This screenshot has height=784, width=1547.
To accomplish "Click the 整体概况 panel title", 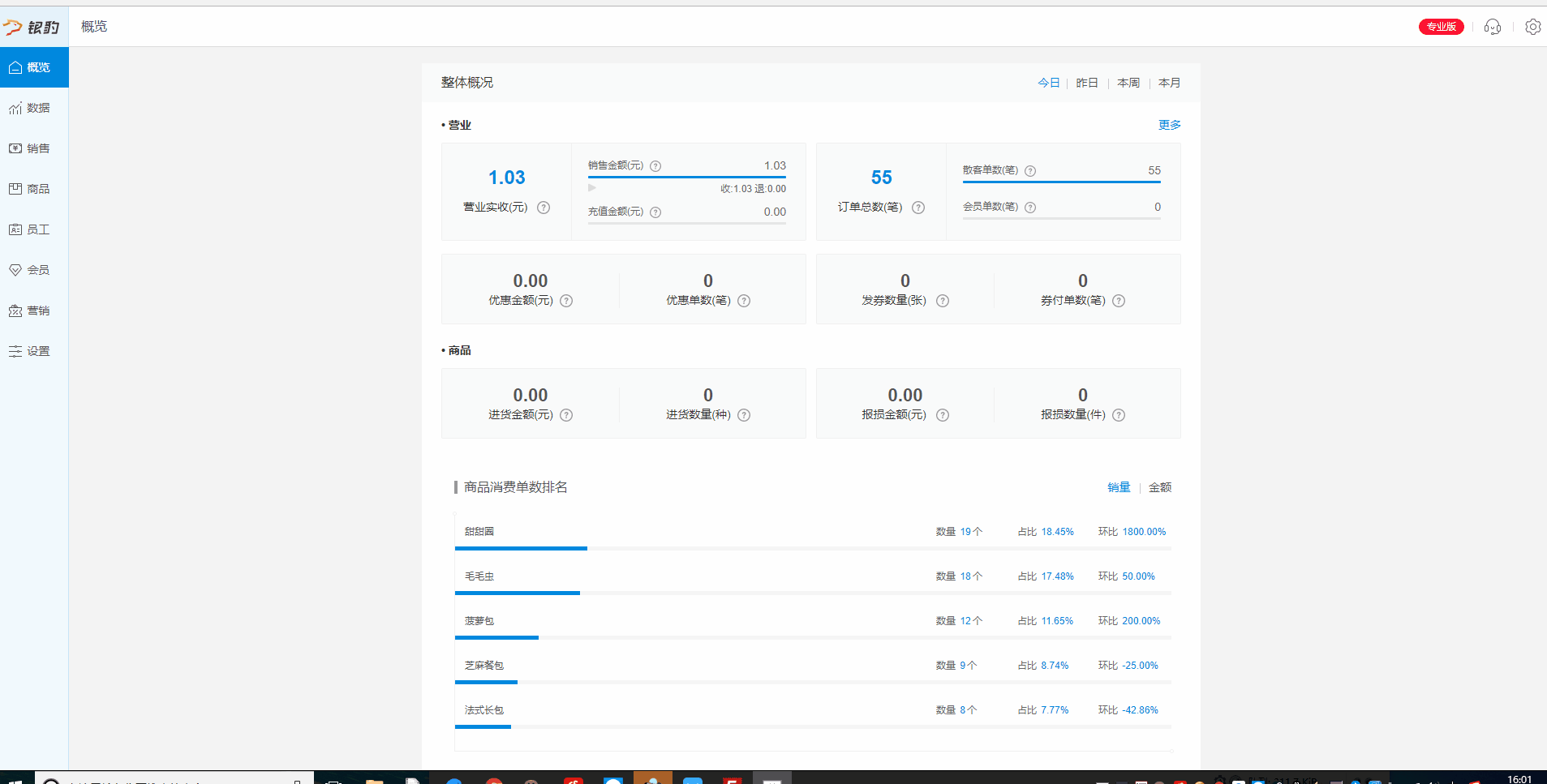I will [467, 83].
